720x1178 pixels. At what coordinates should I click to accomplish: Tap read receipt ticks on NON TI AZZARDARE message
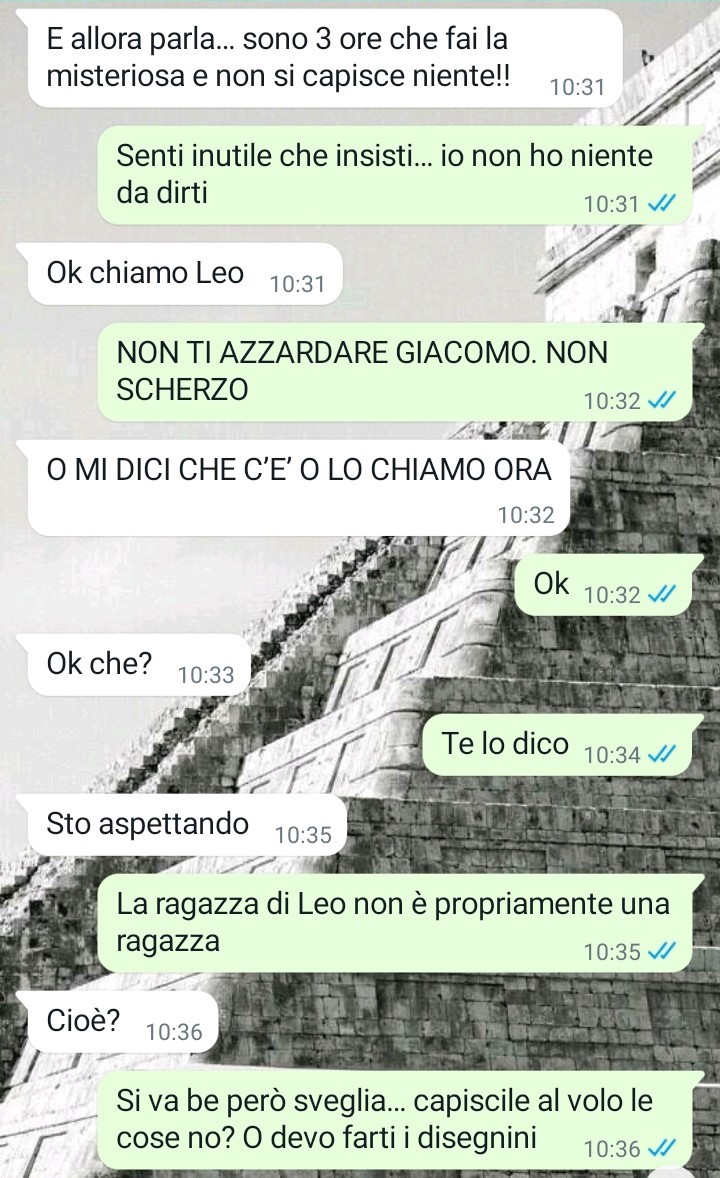pos(661,400)
